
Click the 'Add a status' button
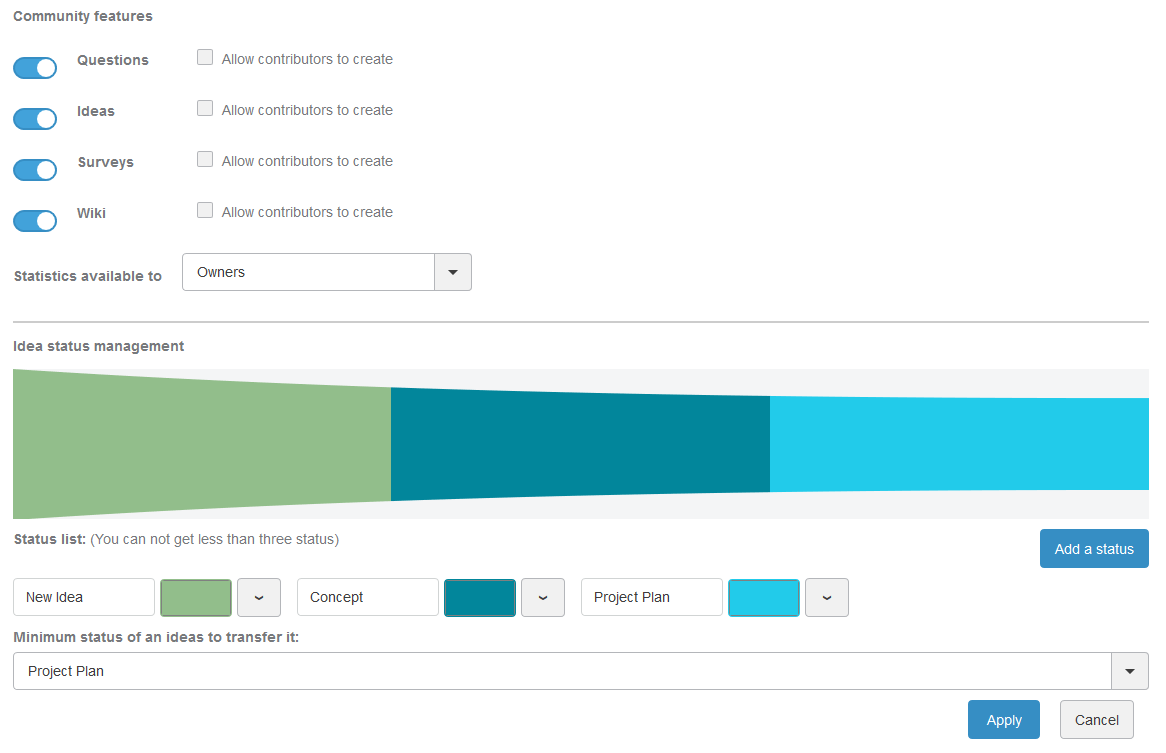1094,549
